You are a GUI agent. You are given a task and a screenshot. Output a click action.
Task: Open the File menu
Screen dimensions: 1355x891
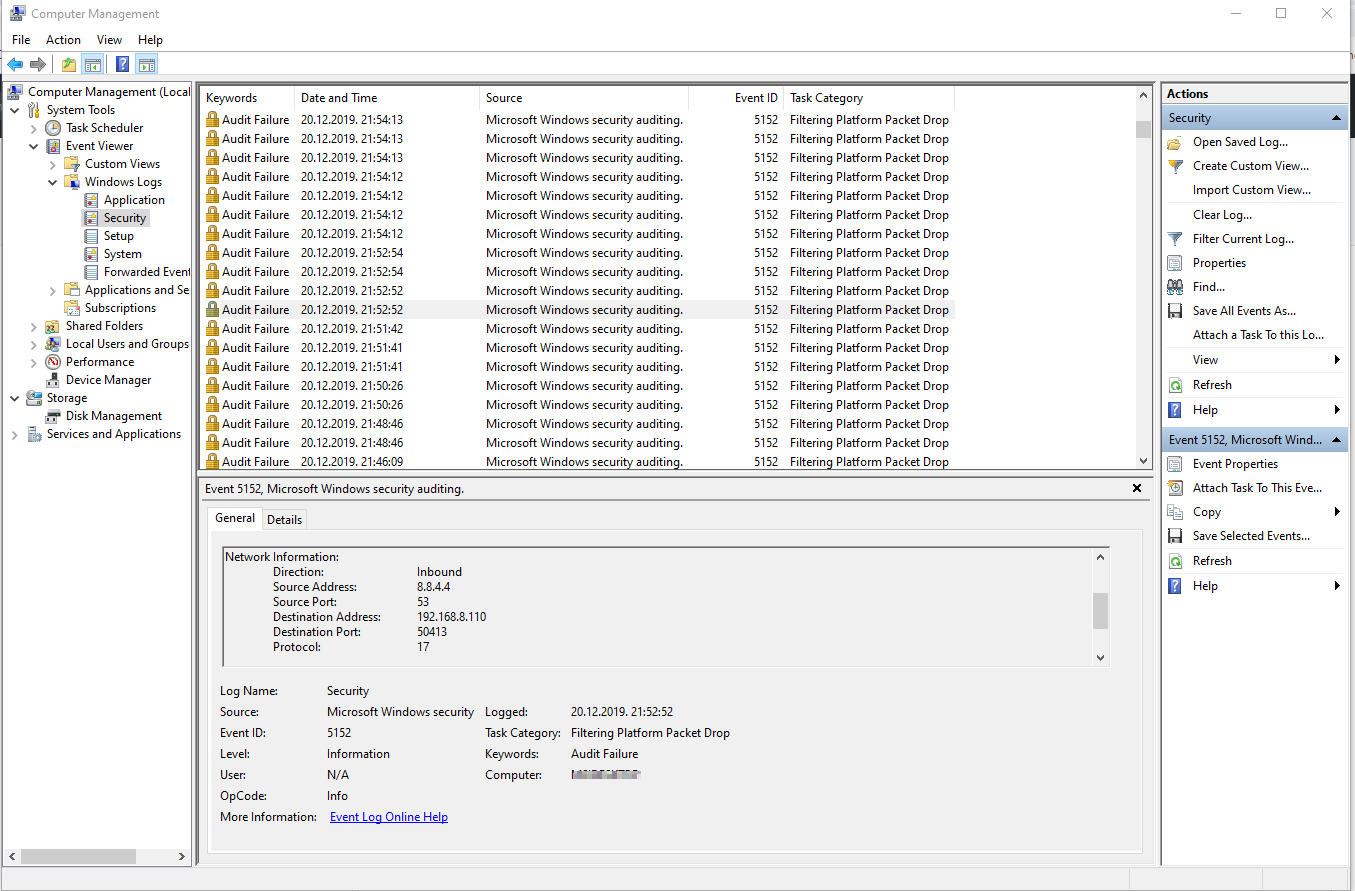click(x=21, y=40)
